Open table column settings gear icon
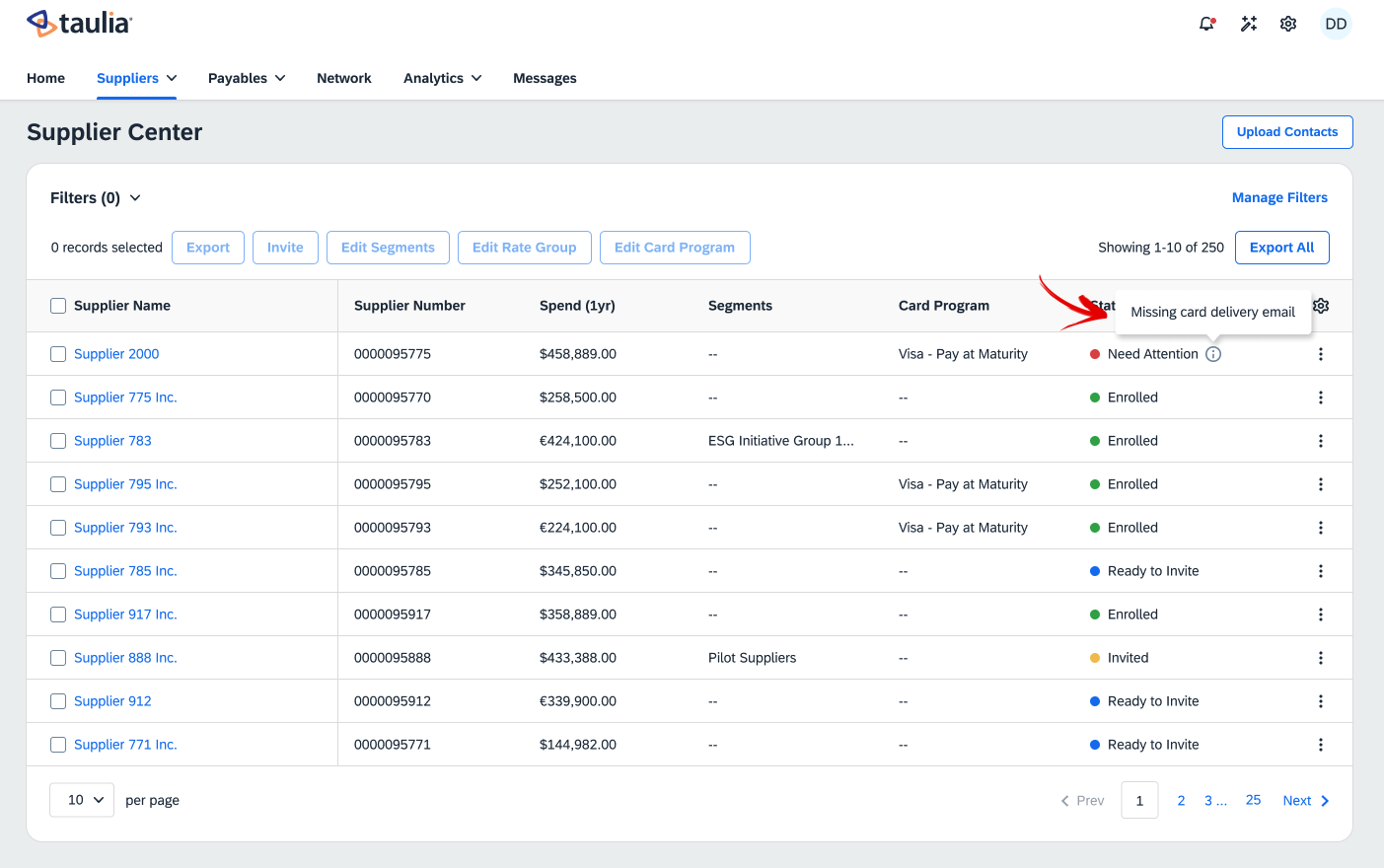 tap(1321, 306)
